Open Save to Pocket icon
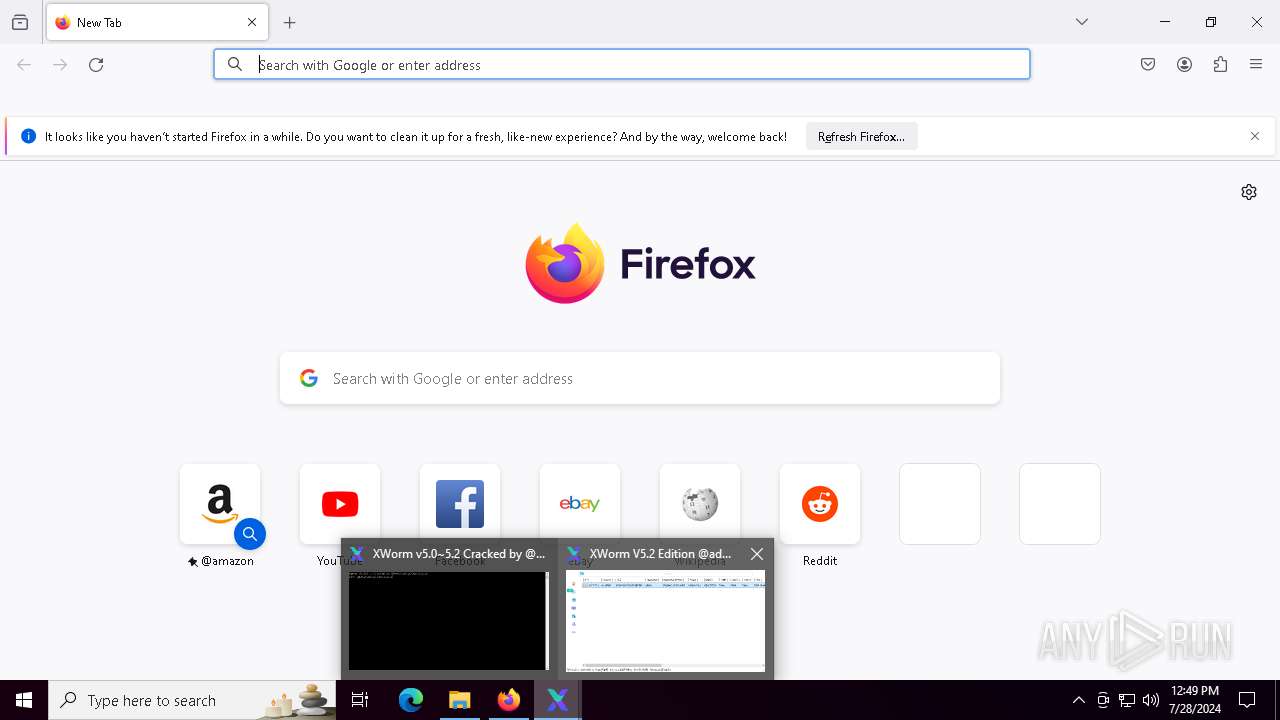This screenshot has width=1280, height=720. click(x=1148, y=65)
